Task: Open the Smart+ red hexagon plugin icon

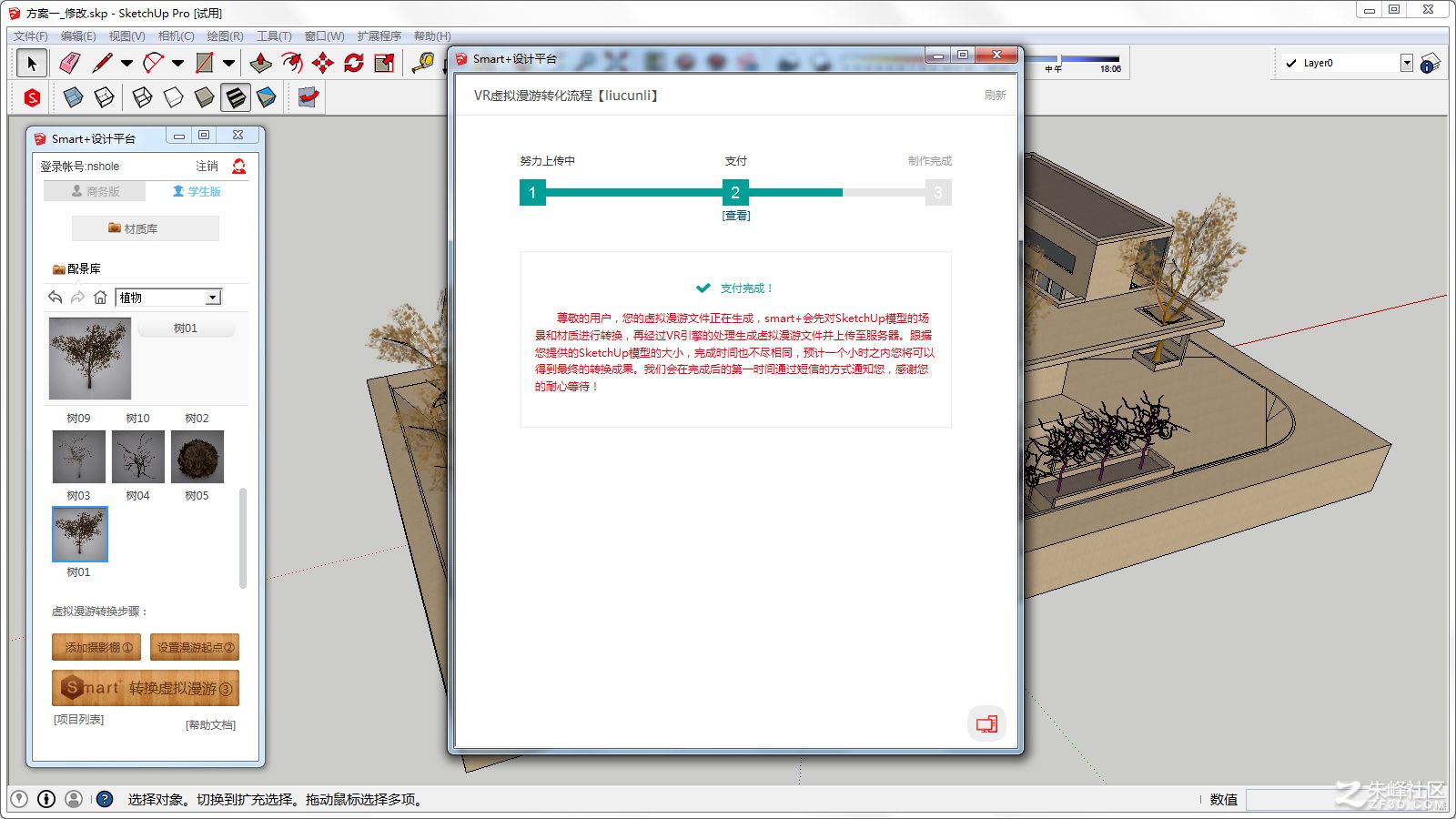Action: 32,97
